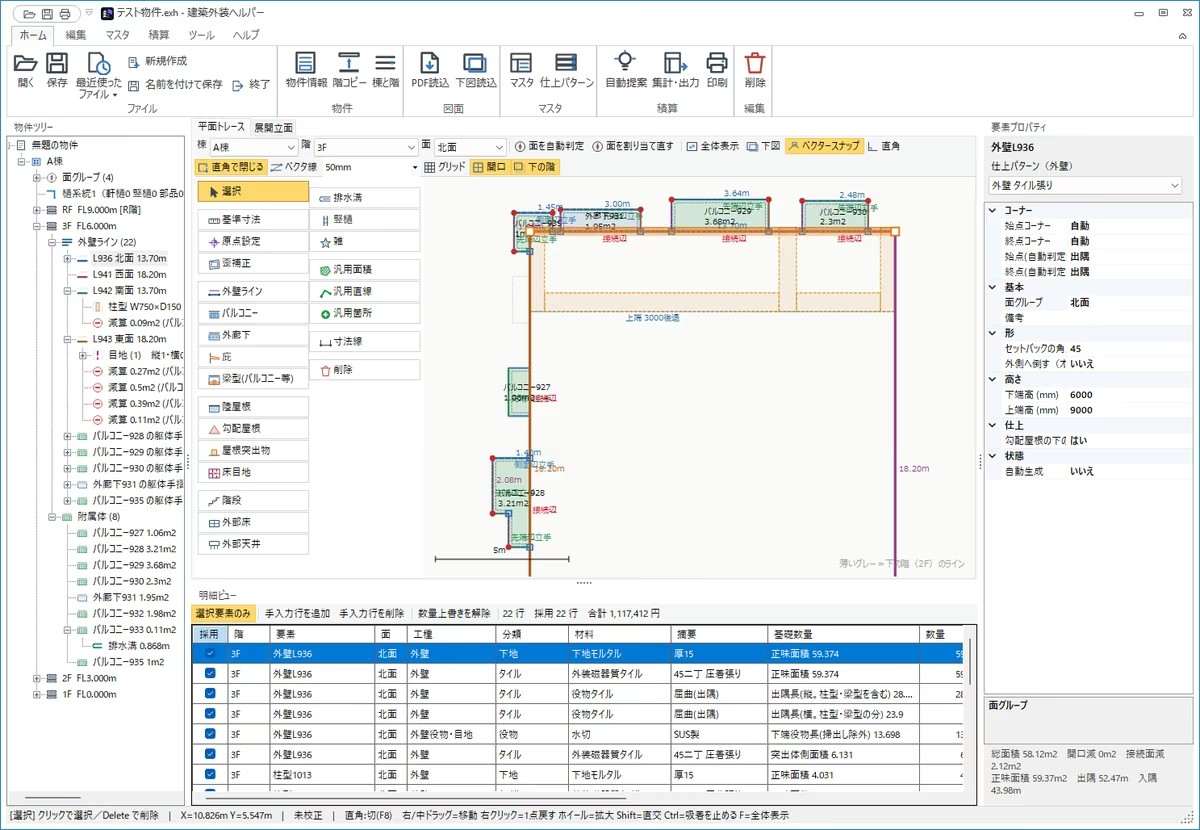Click the 開く (open file) ribbon icon
Viewport: 1200px width, 830px height.
[26, 72]
